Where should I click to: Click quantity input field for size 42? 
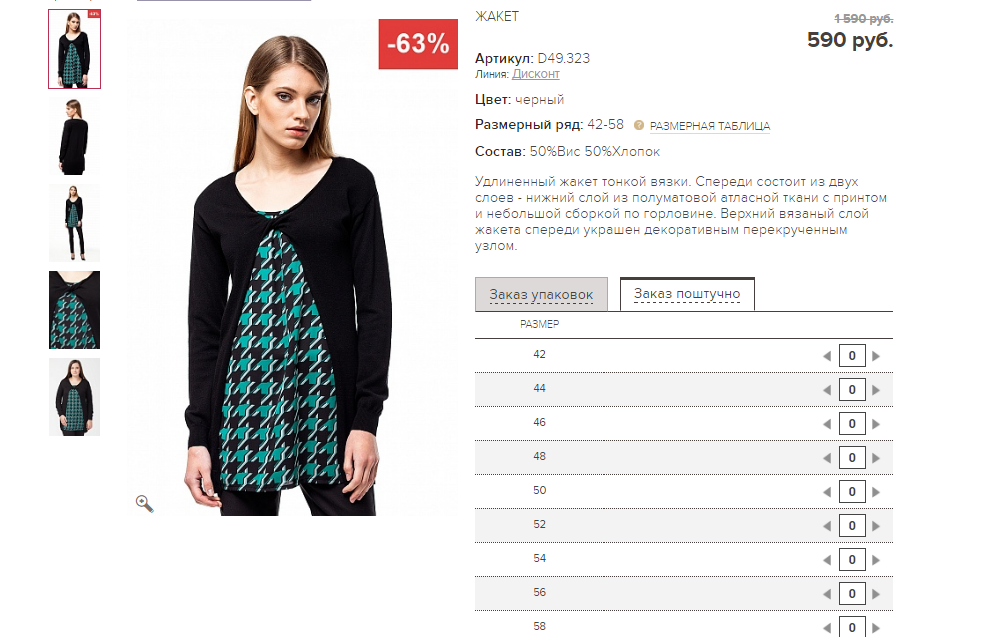pyautogui.click(x=852, y=356)
